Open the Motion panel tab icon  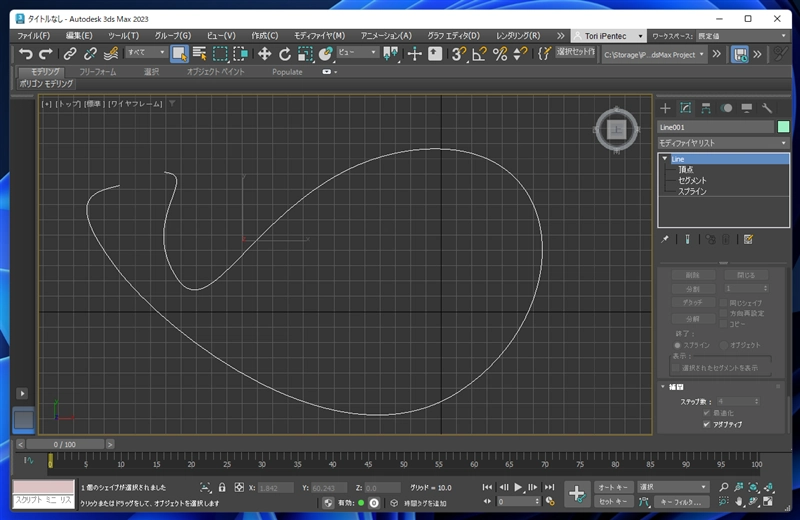pyautogui.click(x=726, y=108)
